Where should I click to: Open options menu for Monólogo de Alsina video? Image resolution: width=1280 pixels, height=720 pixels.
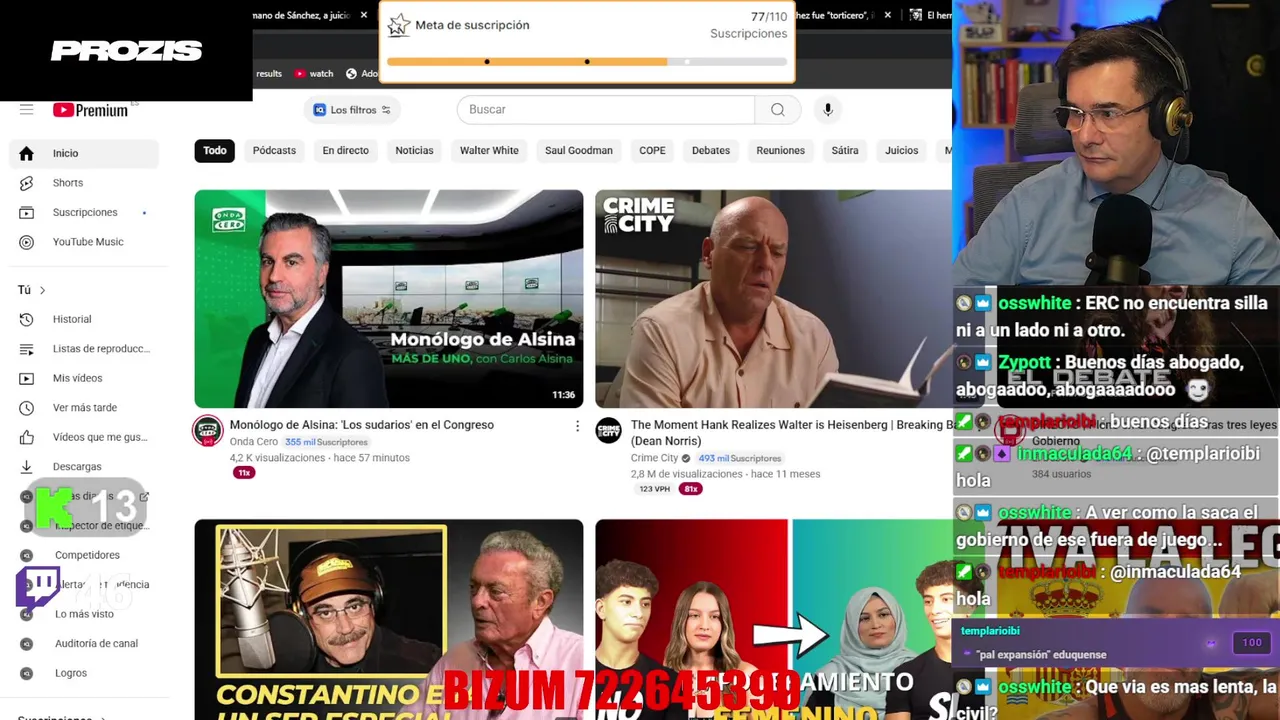(577, 426)
